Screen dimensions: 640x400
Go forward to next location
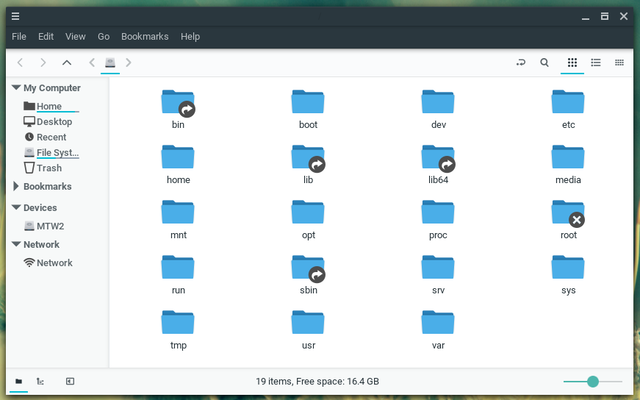[x=43, y=62]
